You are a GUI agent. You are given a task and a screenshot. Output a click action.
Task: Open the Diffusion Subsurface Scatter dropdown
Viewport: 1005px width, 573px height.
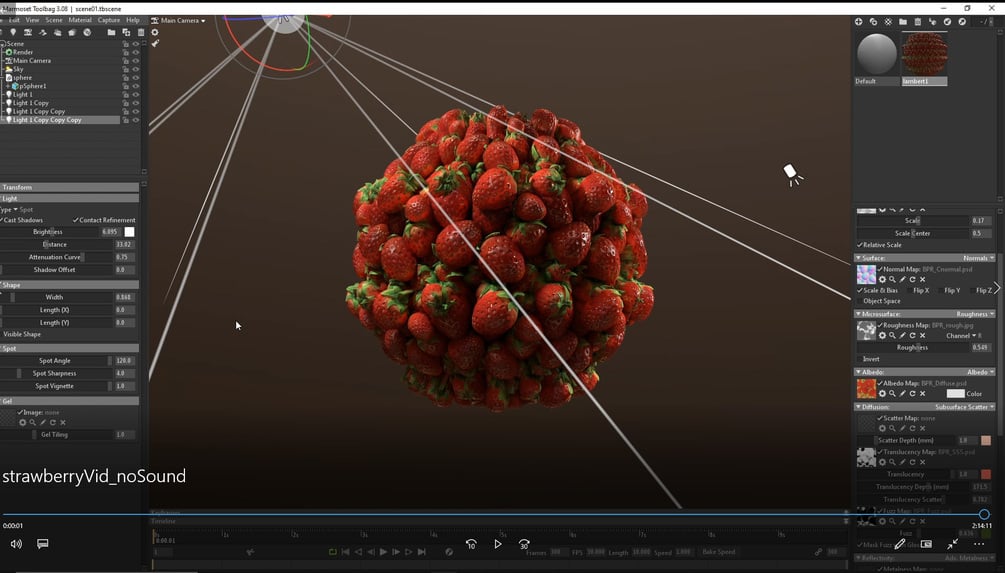(x=965, y=407)
